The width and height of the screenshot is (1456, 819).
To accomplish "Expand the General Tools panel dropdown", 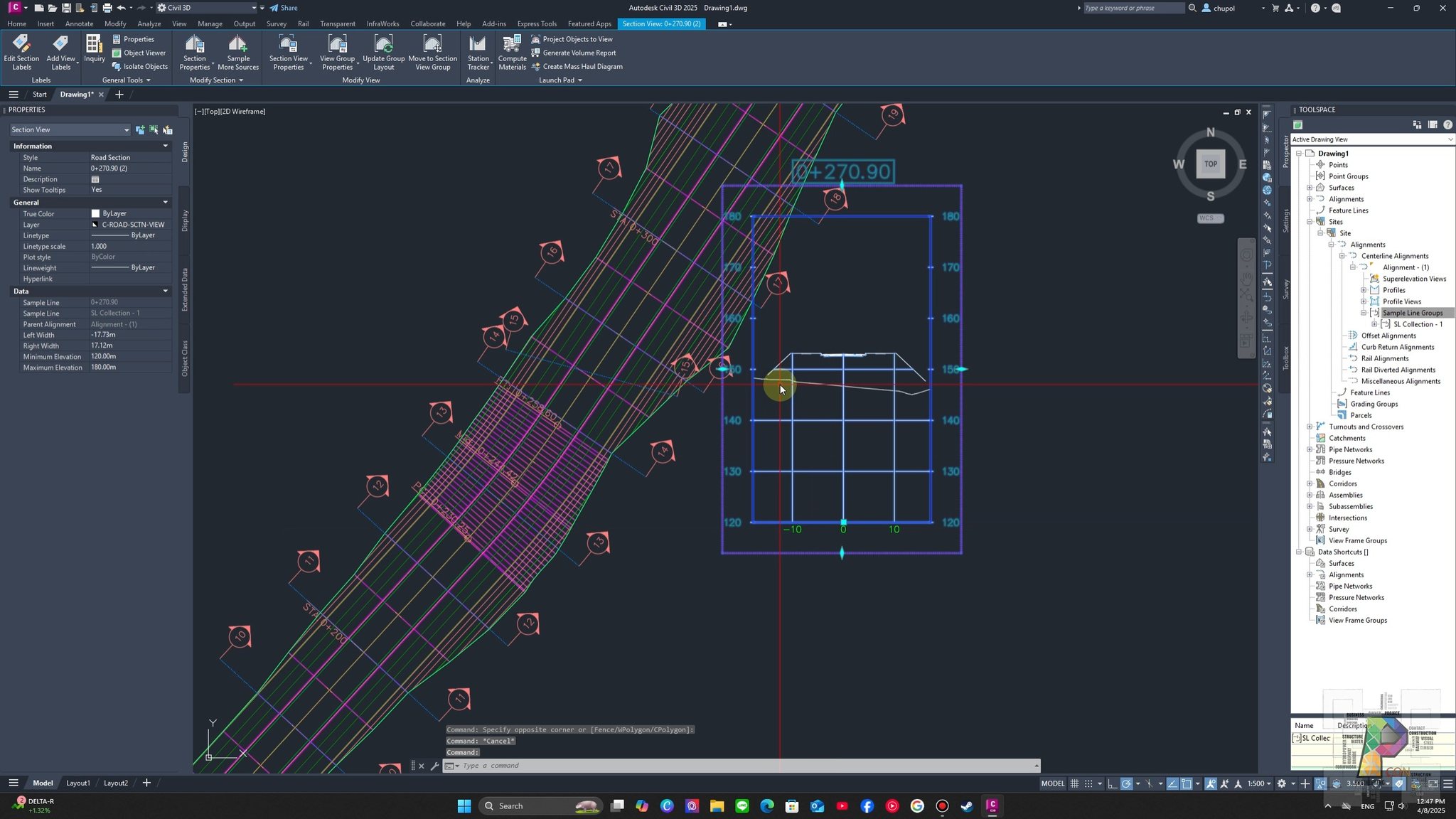I will pos(127,80).
